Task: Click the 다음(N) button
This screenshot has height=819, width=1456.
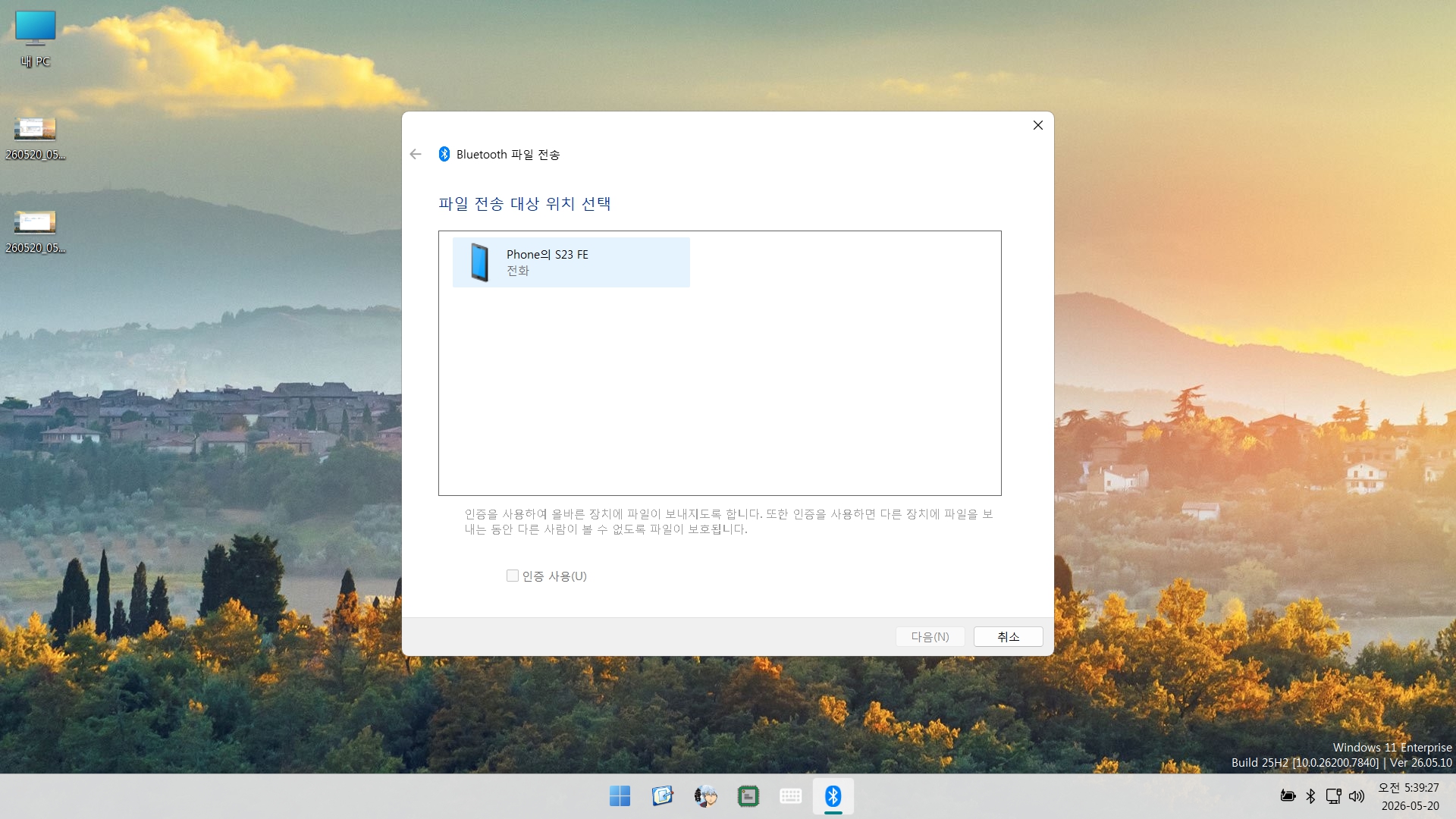Action: tap(930, 636)
